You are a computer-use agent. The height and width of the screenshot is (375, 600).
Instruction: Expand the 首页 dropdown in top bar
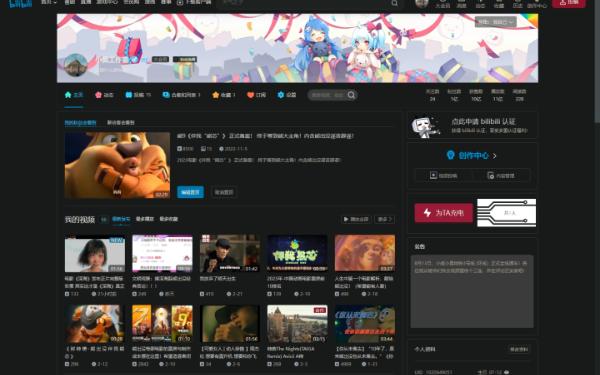point(49,2)
